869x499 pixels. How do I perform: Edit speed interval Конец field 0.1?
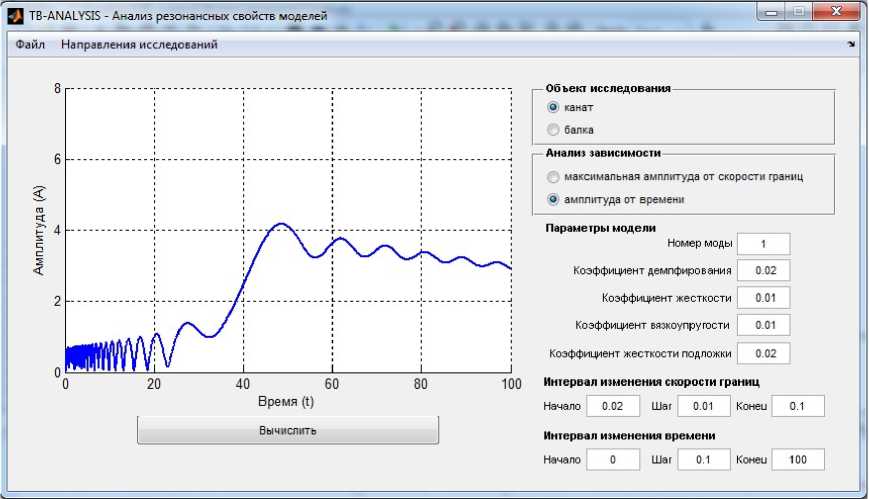[x=798, y=406]
